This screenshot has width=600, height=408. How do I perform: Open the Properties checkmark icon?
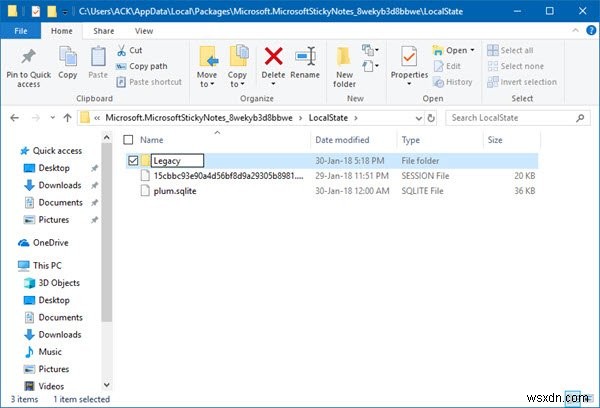click(409, 57)
